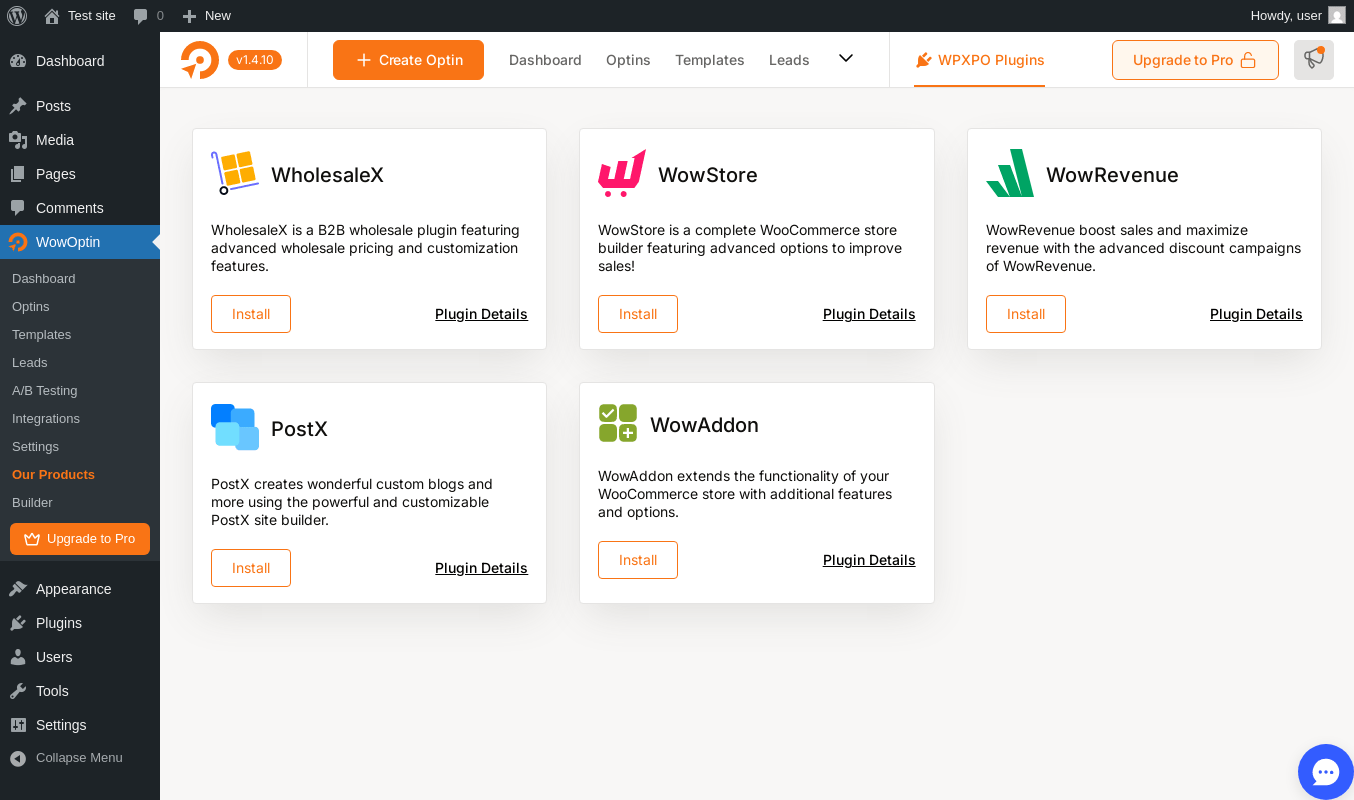Screen dimensions: 1354x800
Task: Open Plugin Details for WowAddon
Action: (869, 560)
